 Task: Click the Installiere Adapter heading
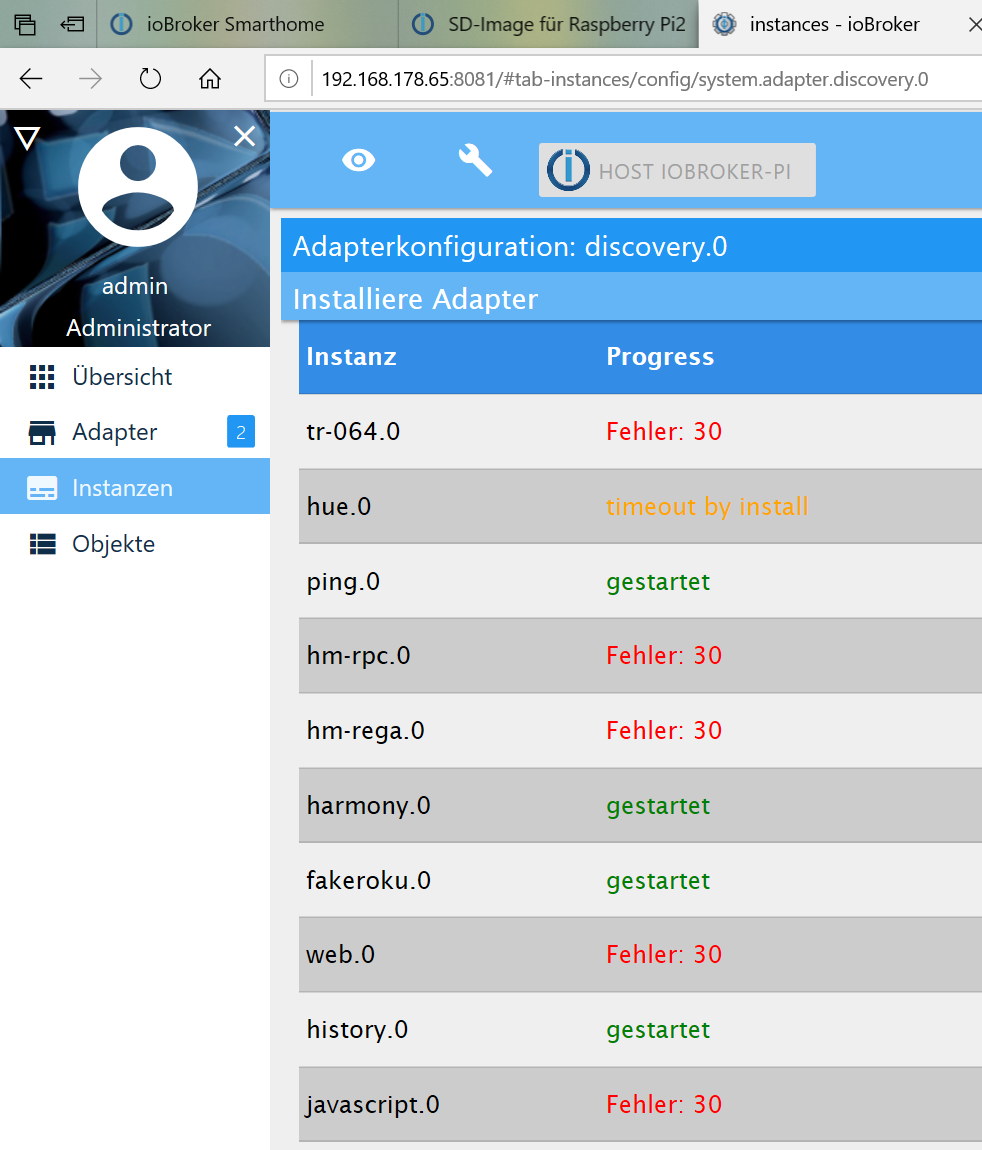[x=415, y=299]
